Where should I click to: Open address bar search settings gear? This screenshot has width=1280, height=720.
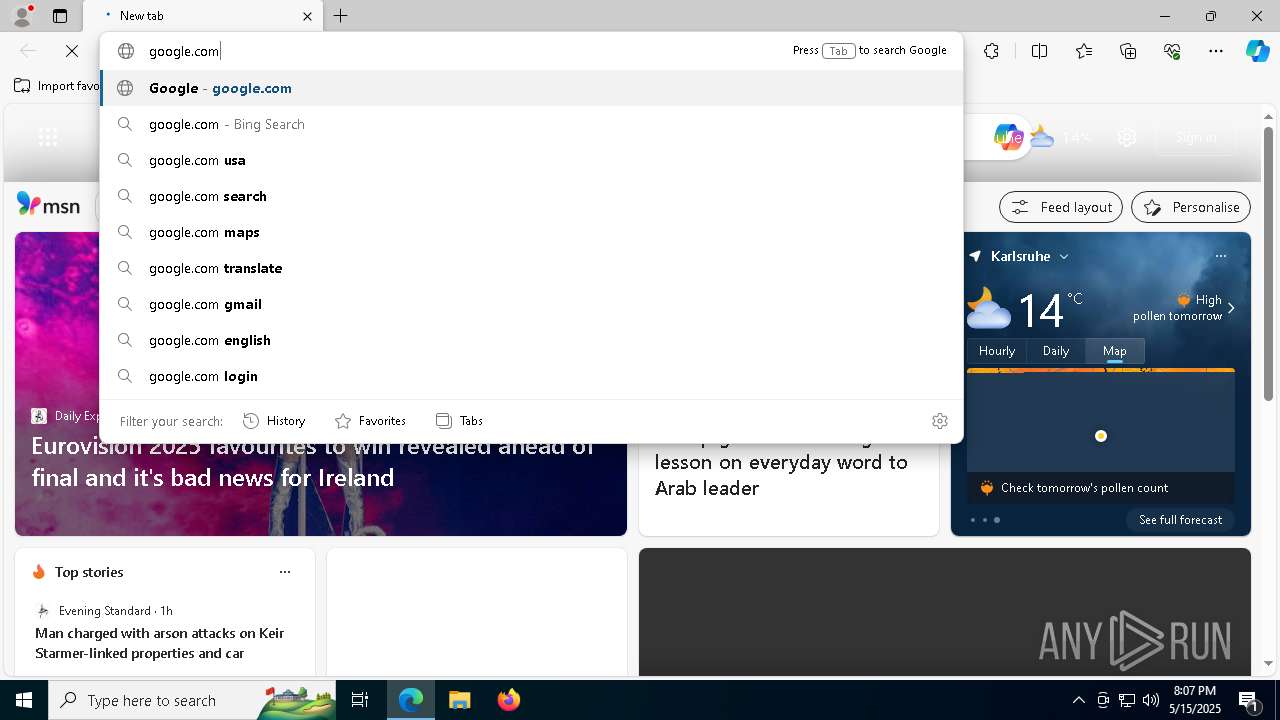click(940, 421)
